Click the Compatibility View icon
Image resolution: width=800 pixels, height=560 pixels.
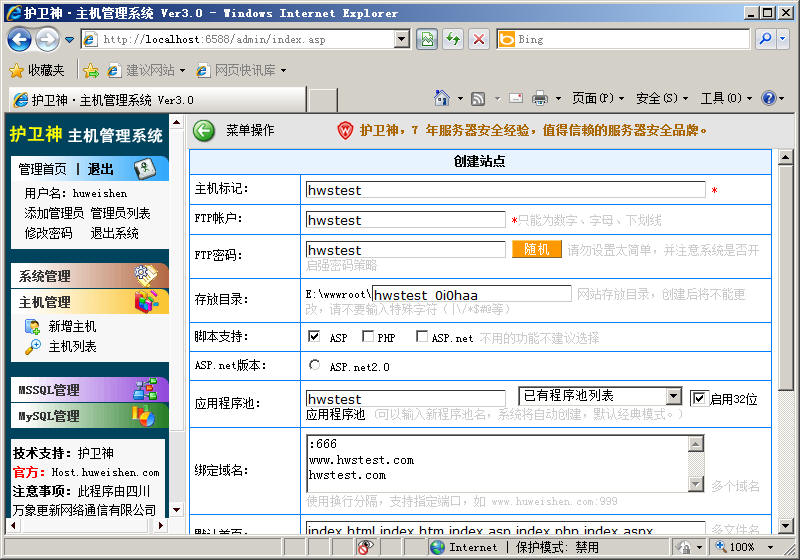coord(427,39)
